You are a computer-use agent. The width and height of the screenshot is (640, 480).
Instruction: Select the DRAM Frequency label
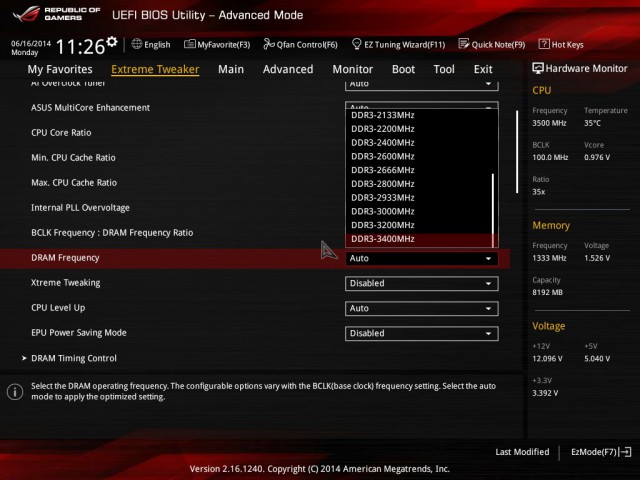tap(65, 258)
